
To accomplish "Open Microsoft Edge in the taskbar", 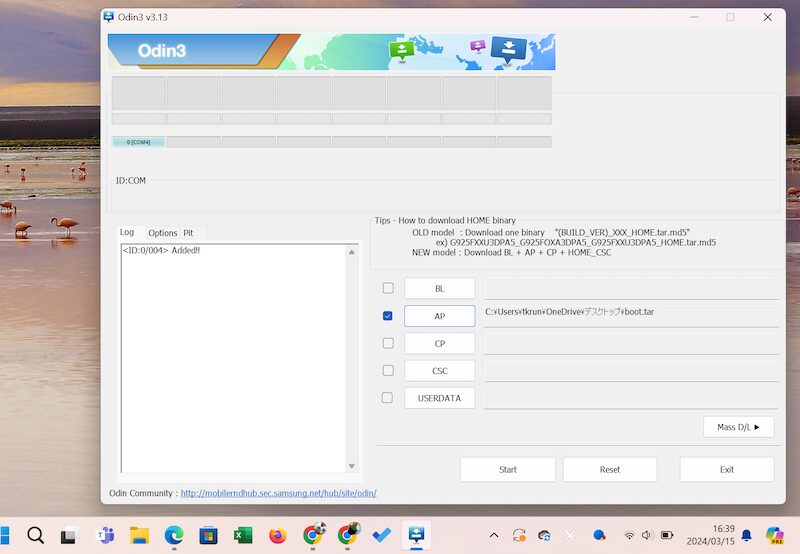I will 173,535.
